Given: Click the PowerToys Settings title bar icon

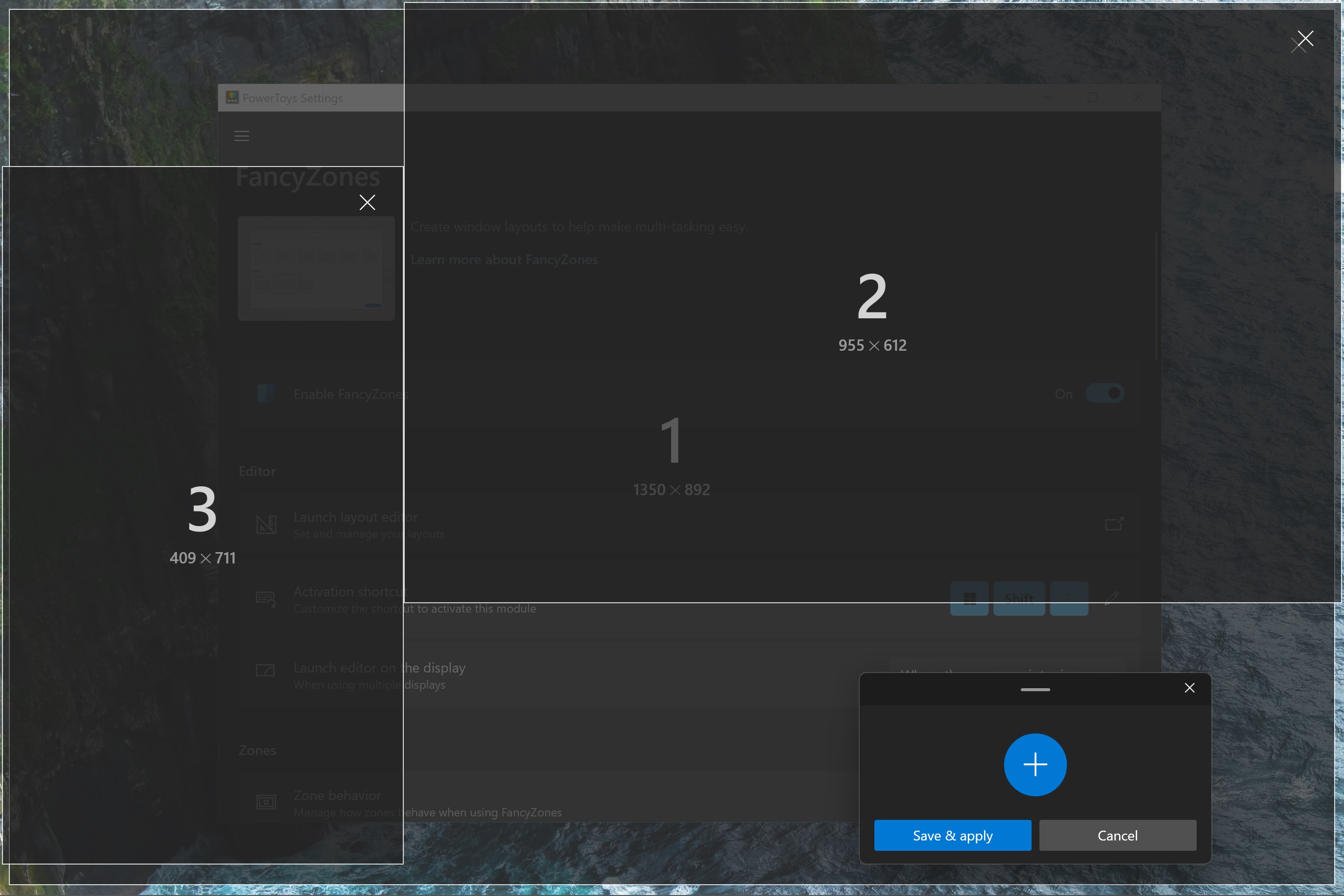Looking at the screenshot, I should pyautogui.click(x=231, y=98).
